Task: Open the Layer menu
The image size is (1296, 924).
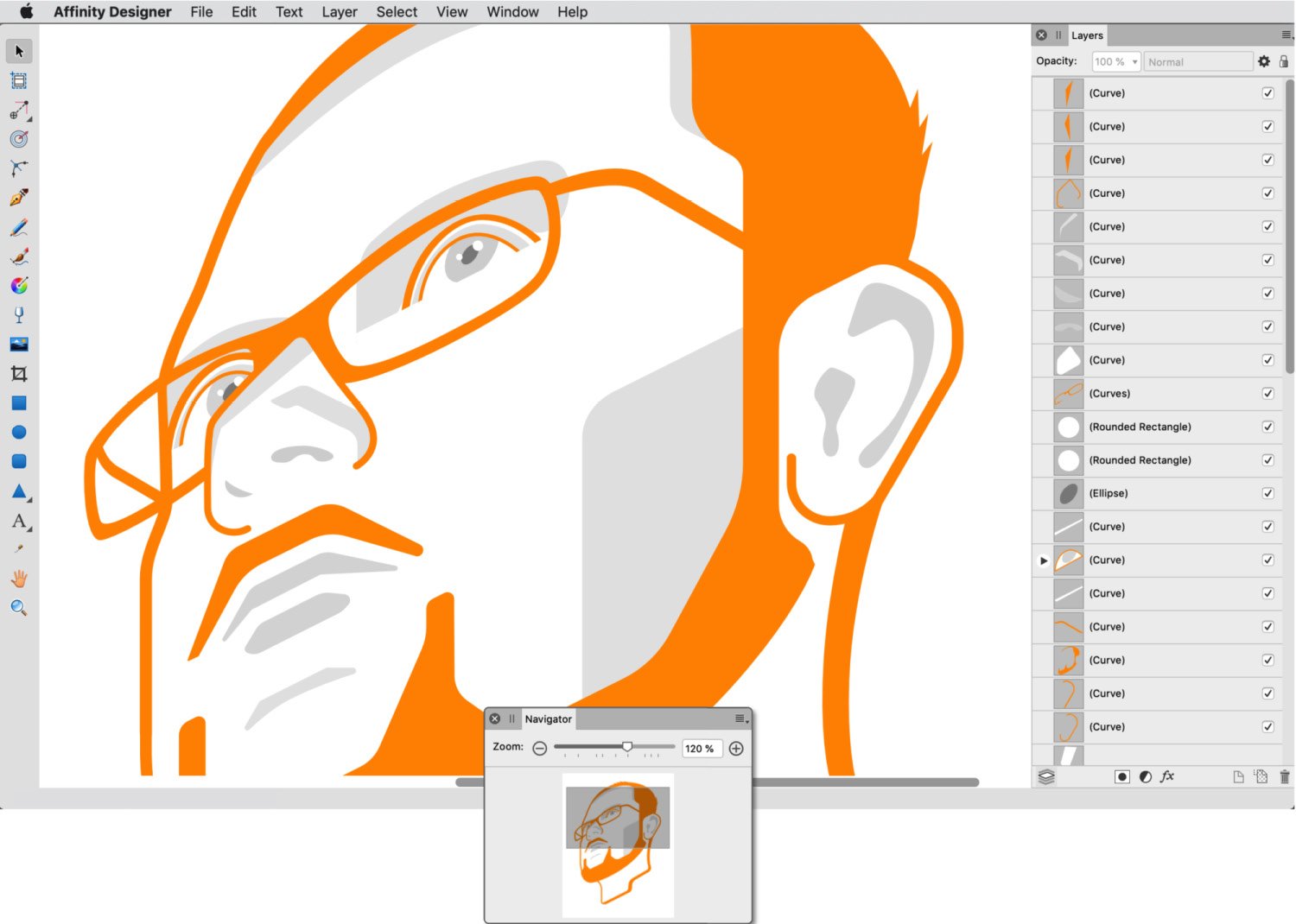Action: pos(340,12)
